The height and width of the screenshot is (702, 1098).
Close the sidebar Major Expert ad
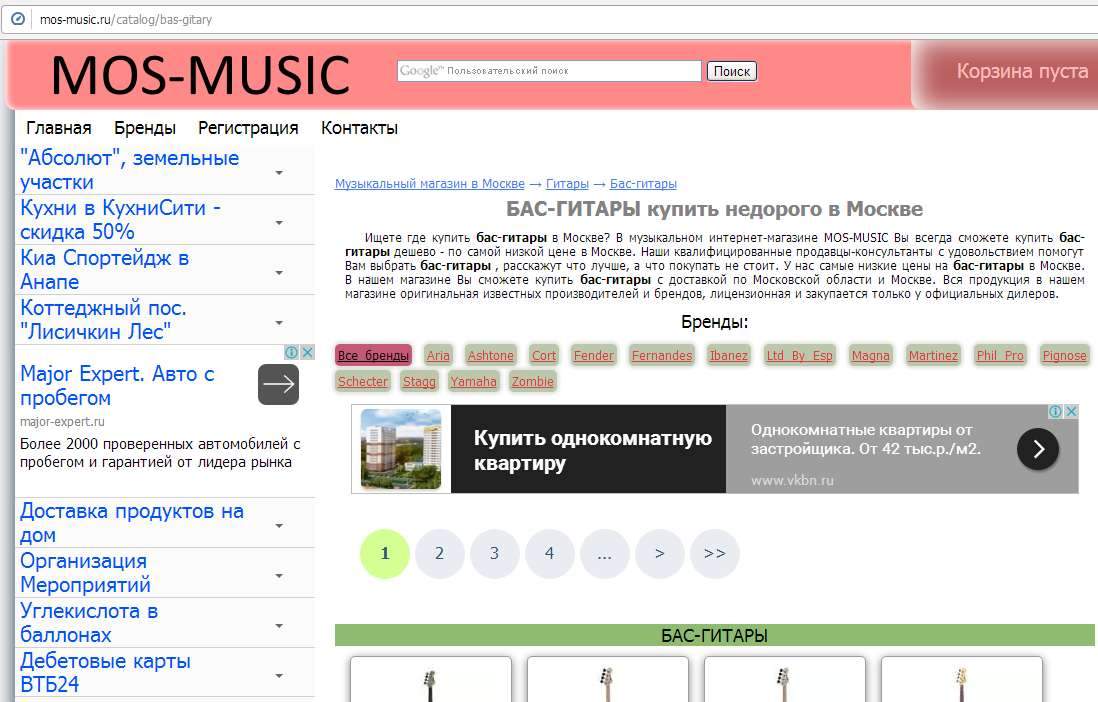pyautogui.click(x=307, y=352)
